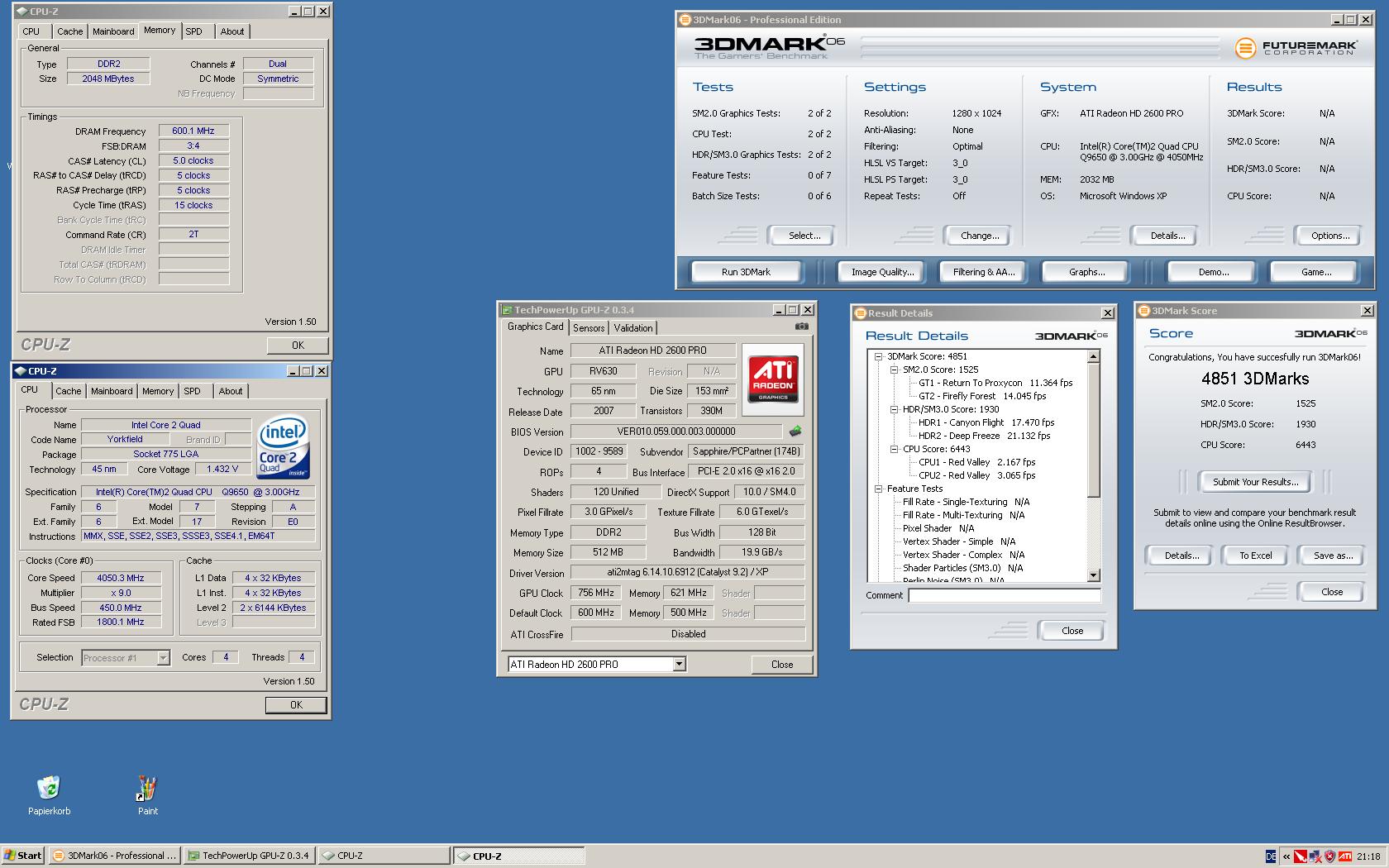
Task: Click the GPU-Z screenshot camera icon
Action: coord(801,327)
